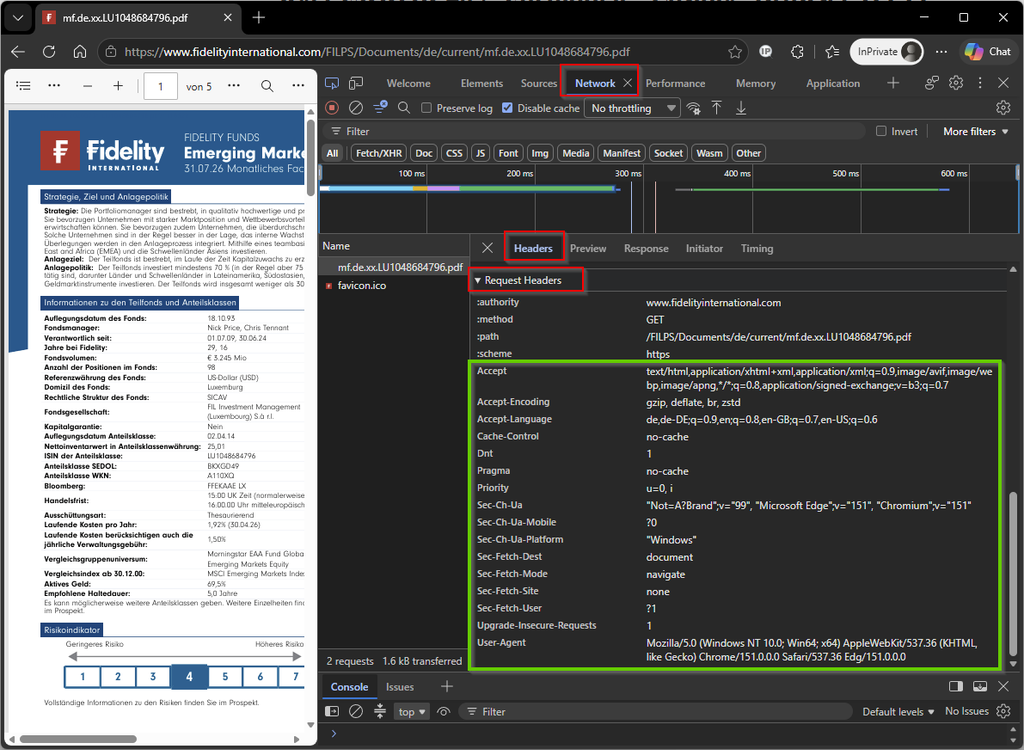The height and width of the screenshot is (750, 1024).
Task: Close the DevTools panel
Action: coord(1004,83)
